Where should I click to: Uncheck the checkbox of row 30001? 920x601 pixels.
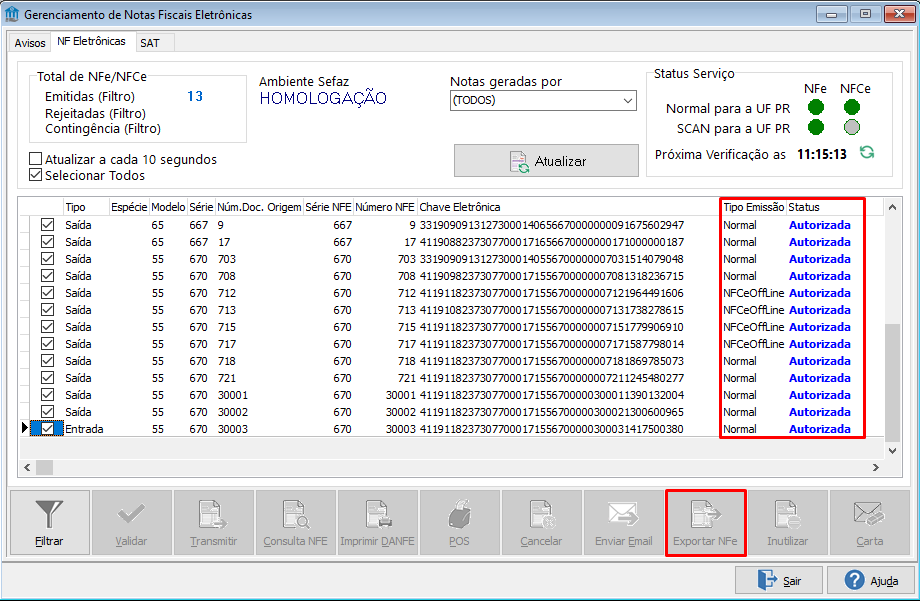pyautogui.click(x=48, y=395)
